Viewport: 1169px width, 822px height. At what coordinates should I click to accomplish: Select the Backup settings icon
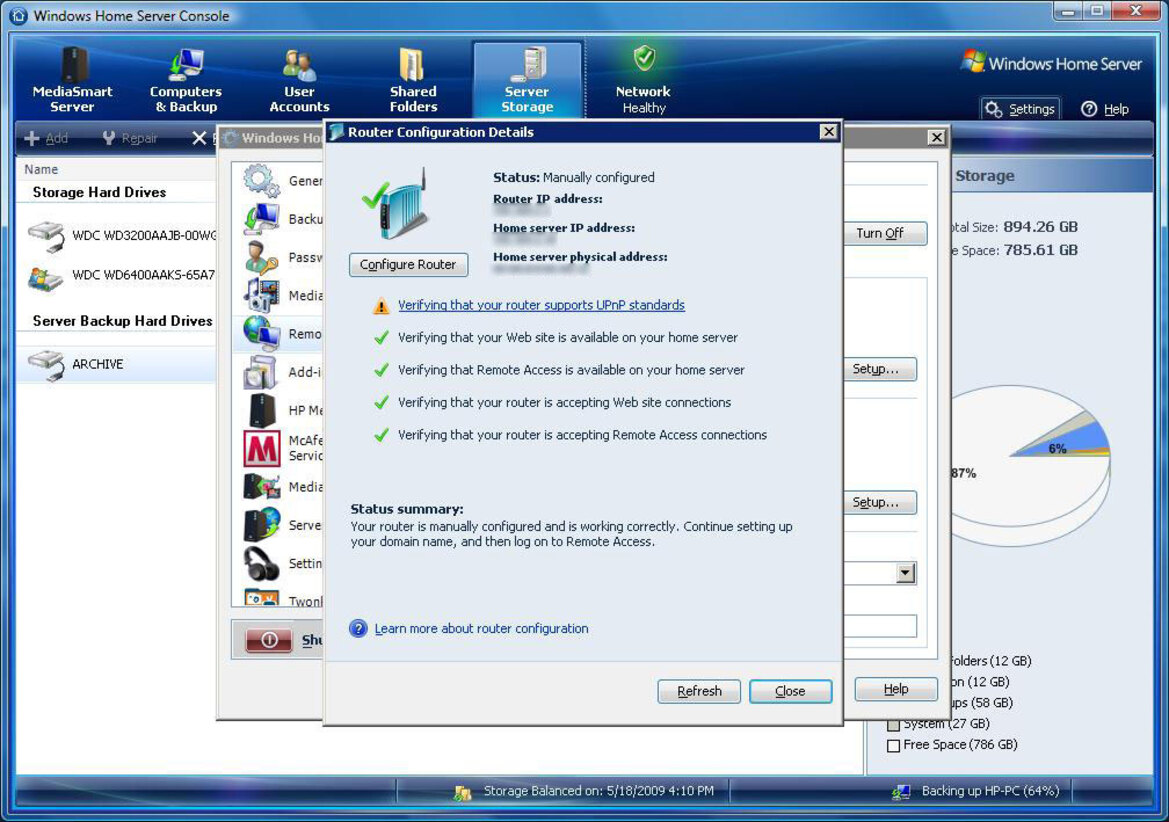pyautogui.click(x=261, y=219)
